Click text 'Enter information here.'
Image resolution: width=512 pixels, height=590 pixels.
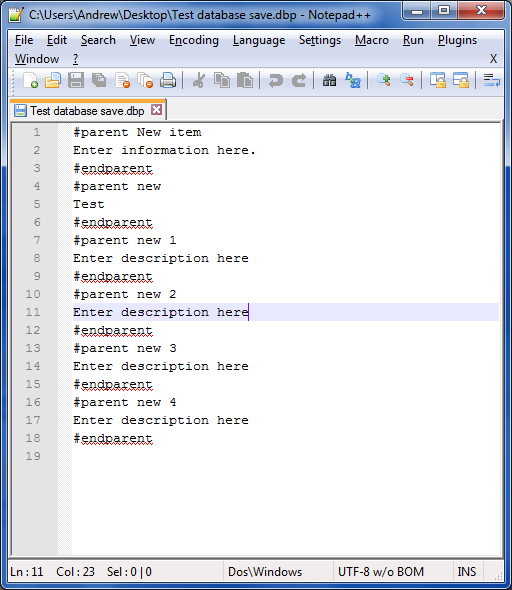coord(164,151)
